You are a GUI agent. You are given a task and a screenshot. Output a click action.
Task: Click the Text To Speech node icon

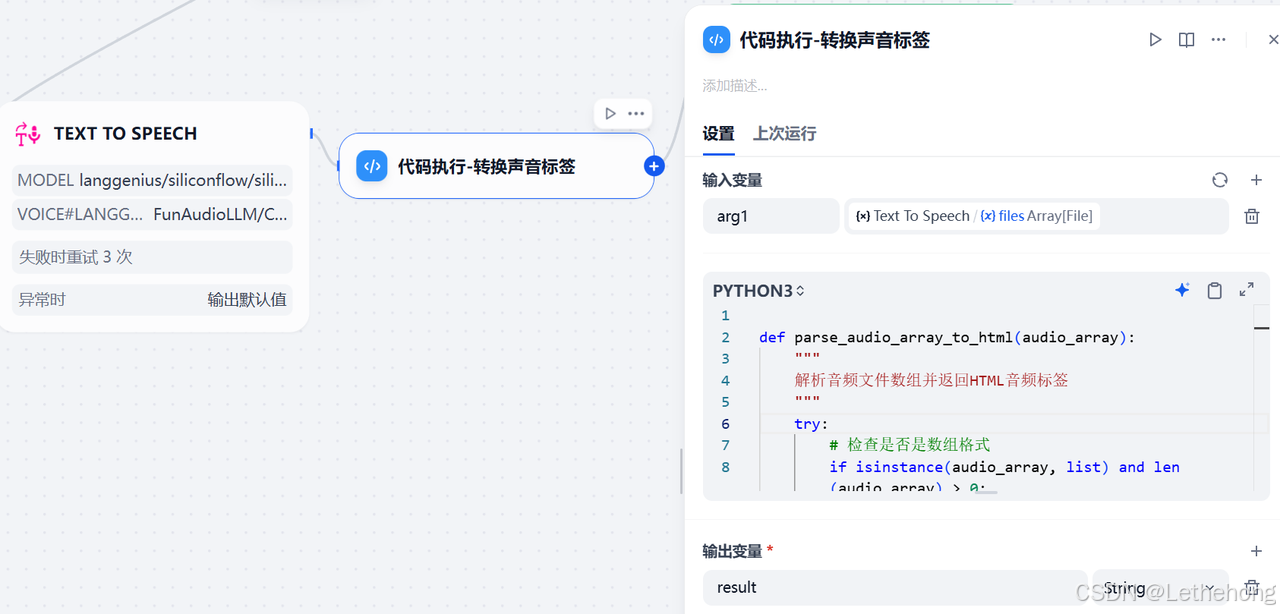tap(28, 133)
